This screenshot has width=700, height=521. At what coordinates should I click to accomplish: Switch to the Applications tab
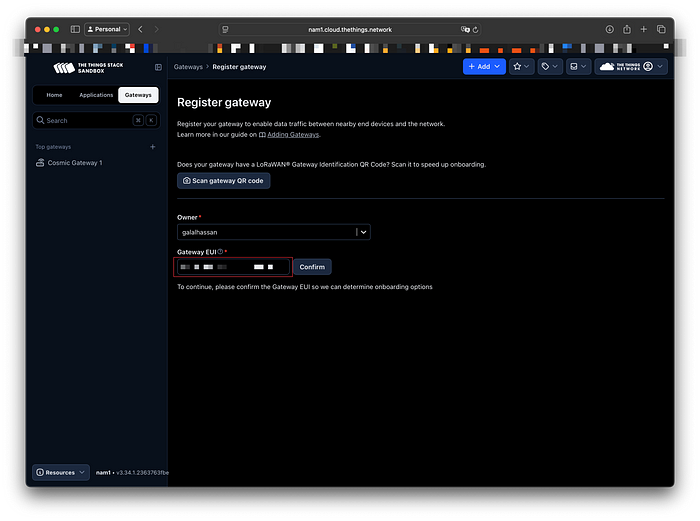point(96,95)
